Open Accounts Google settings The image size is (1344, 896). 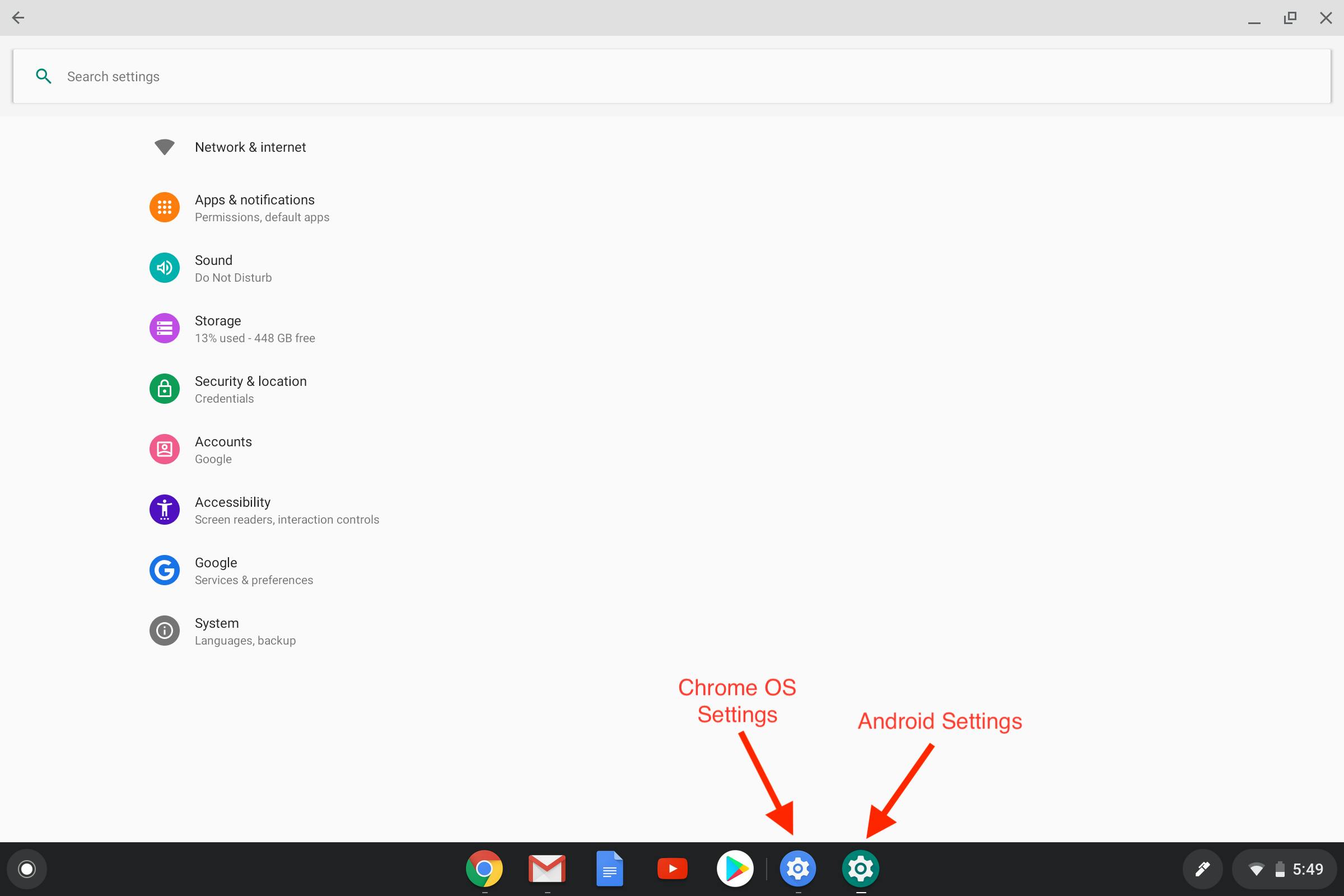coord(223,449)
